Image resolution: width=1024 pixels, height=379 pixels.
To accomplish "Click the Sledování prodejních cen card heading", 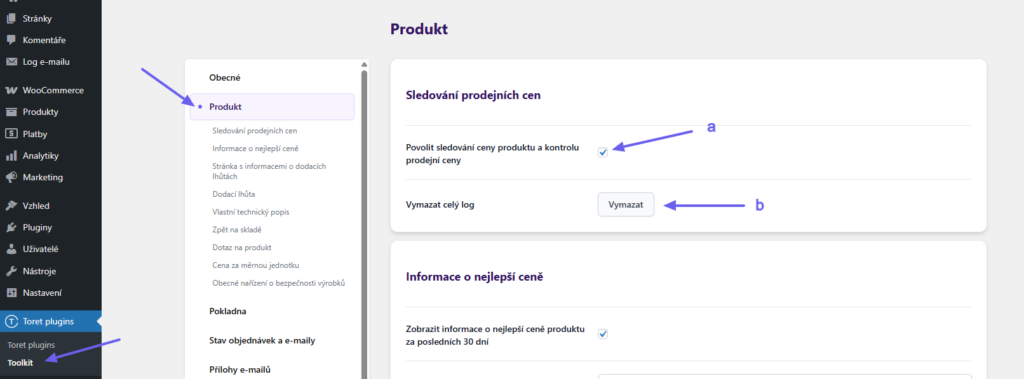I will pos(473,95).
